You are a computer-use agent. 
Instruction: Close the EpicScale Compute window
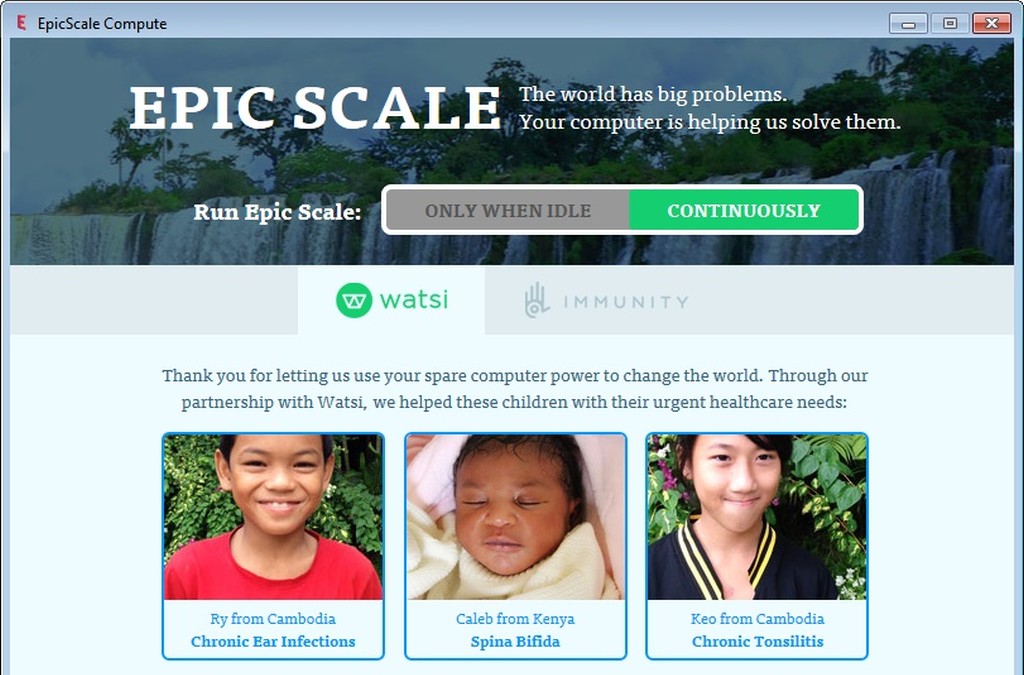[991, 24]
